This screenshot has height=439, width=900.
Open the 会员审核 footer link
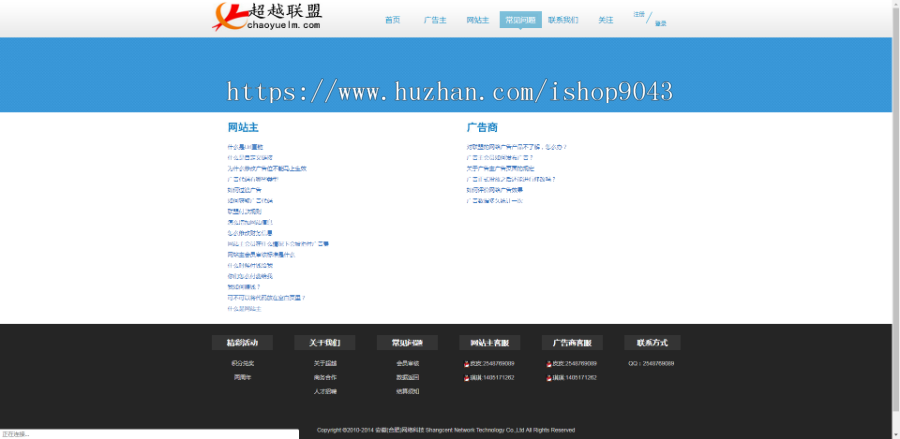click(408, 364)
